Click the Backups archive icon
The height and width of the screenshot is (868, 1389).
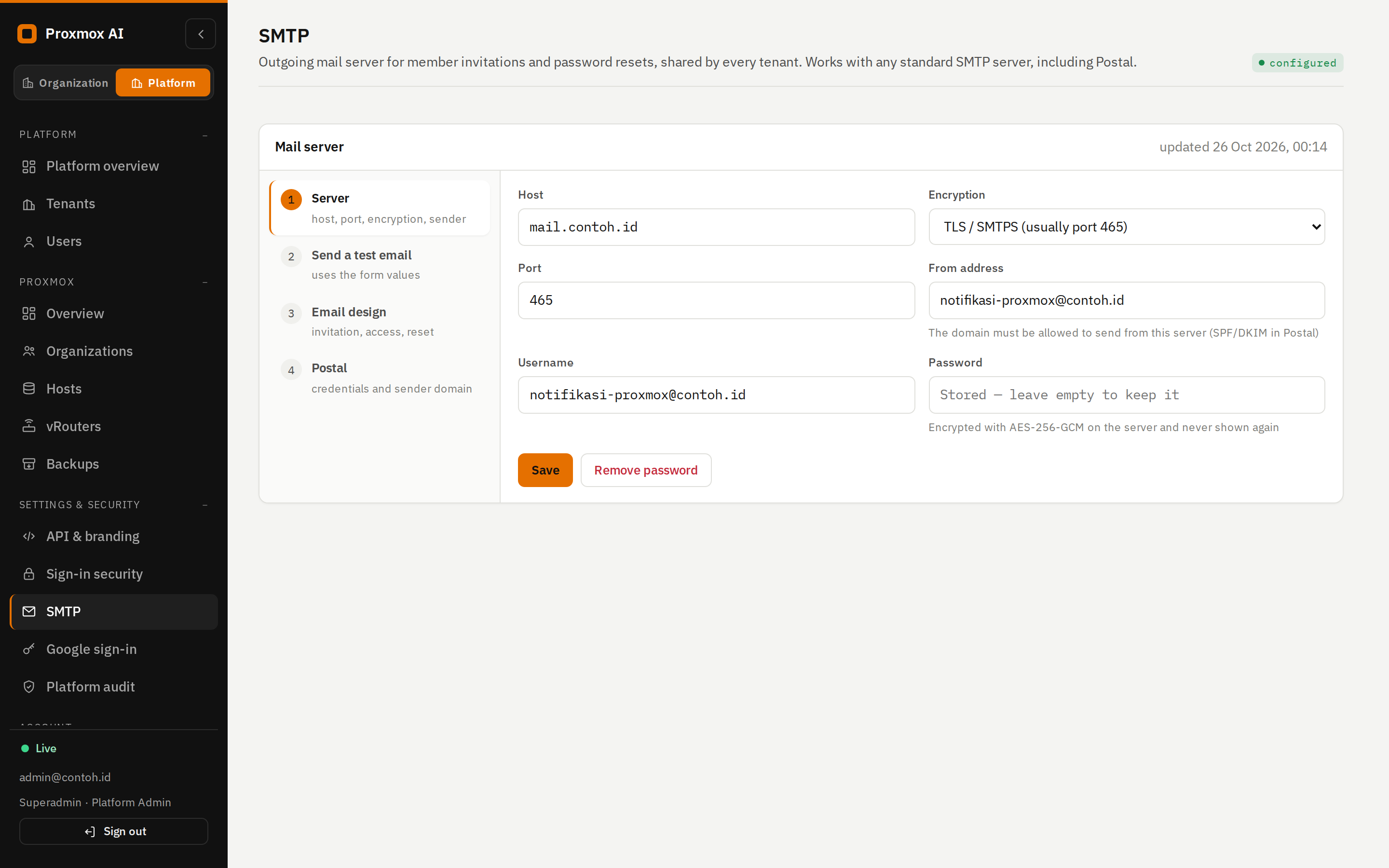29,464
